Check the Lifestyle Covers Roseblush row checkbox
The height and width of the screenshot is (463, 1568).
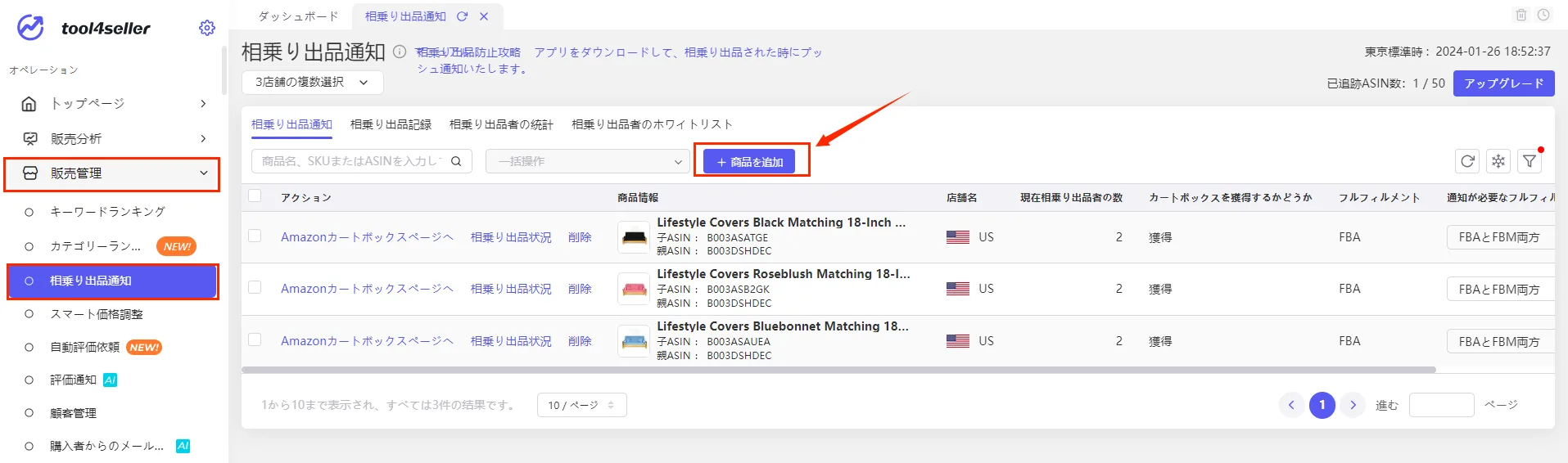click(x=255, y=287)
